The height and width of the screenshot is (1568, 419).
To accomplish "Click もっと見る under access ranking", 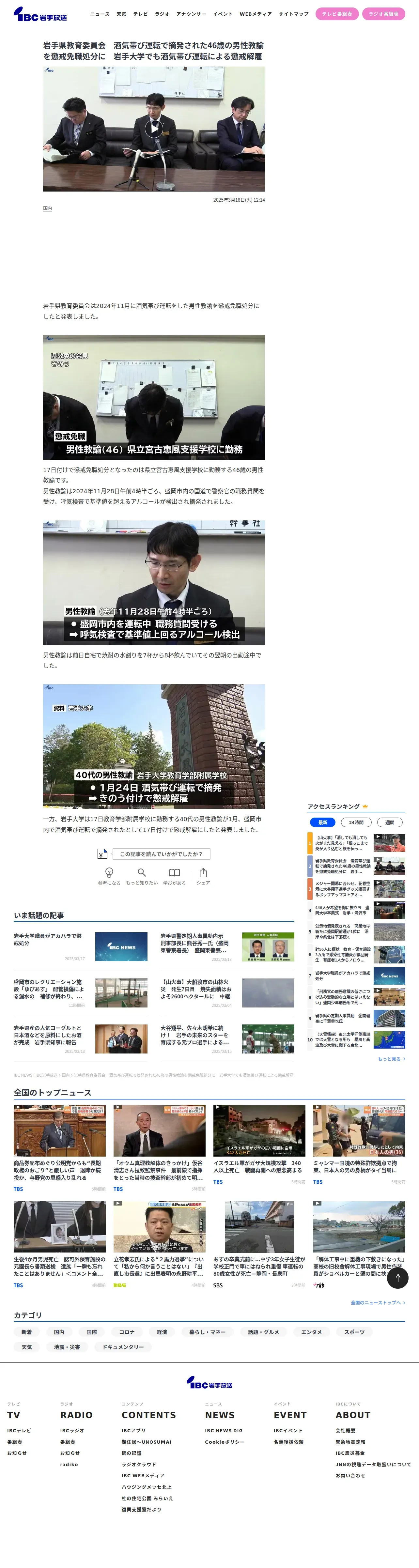I will [x=391, y=1058].
